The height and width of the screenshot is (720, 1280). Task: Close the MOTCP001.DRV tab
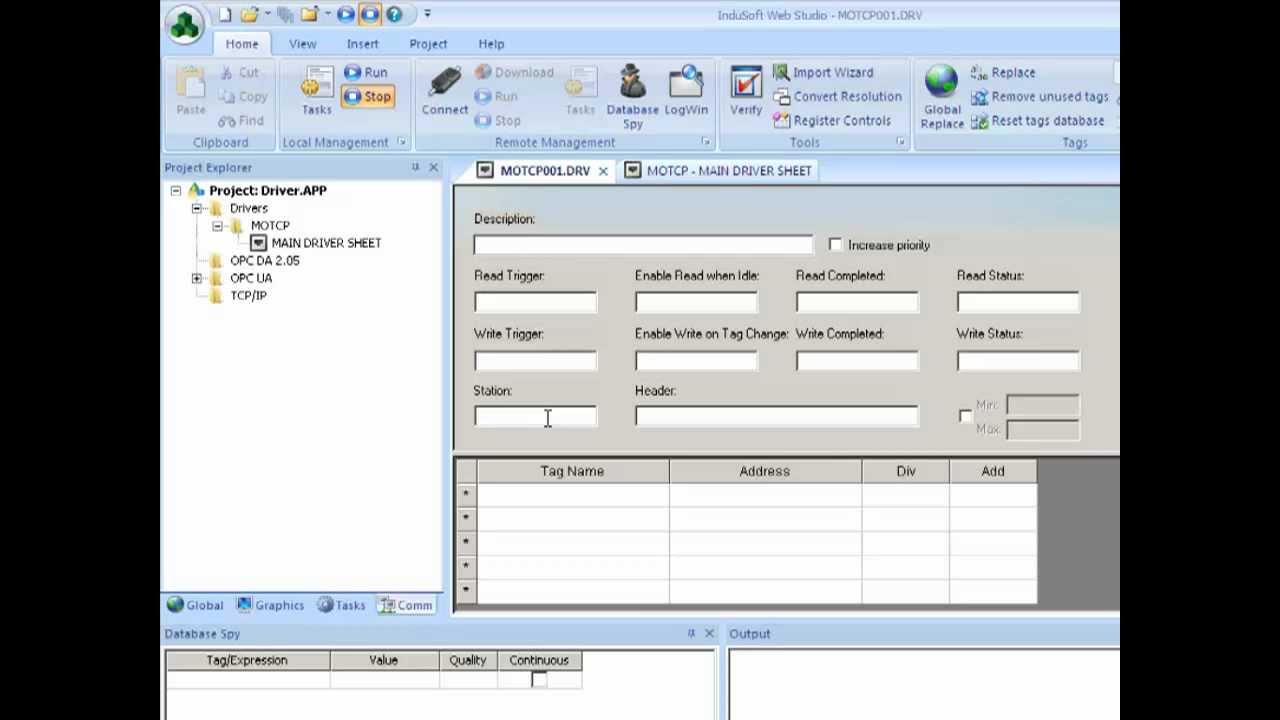603,171
